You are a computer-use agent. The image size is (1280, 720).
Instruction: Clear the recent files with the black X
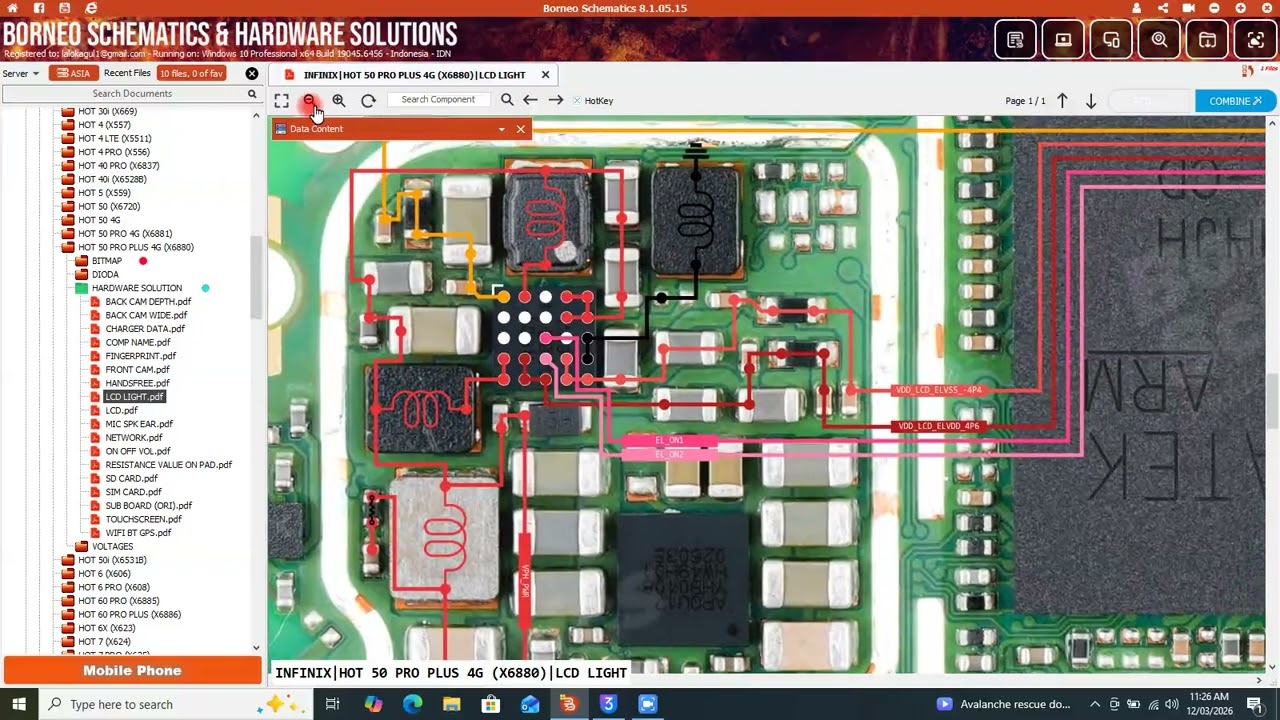[x=252, y=73]
